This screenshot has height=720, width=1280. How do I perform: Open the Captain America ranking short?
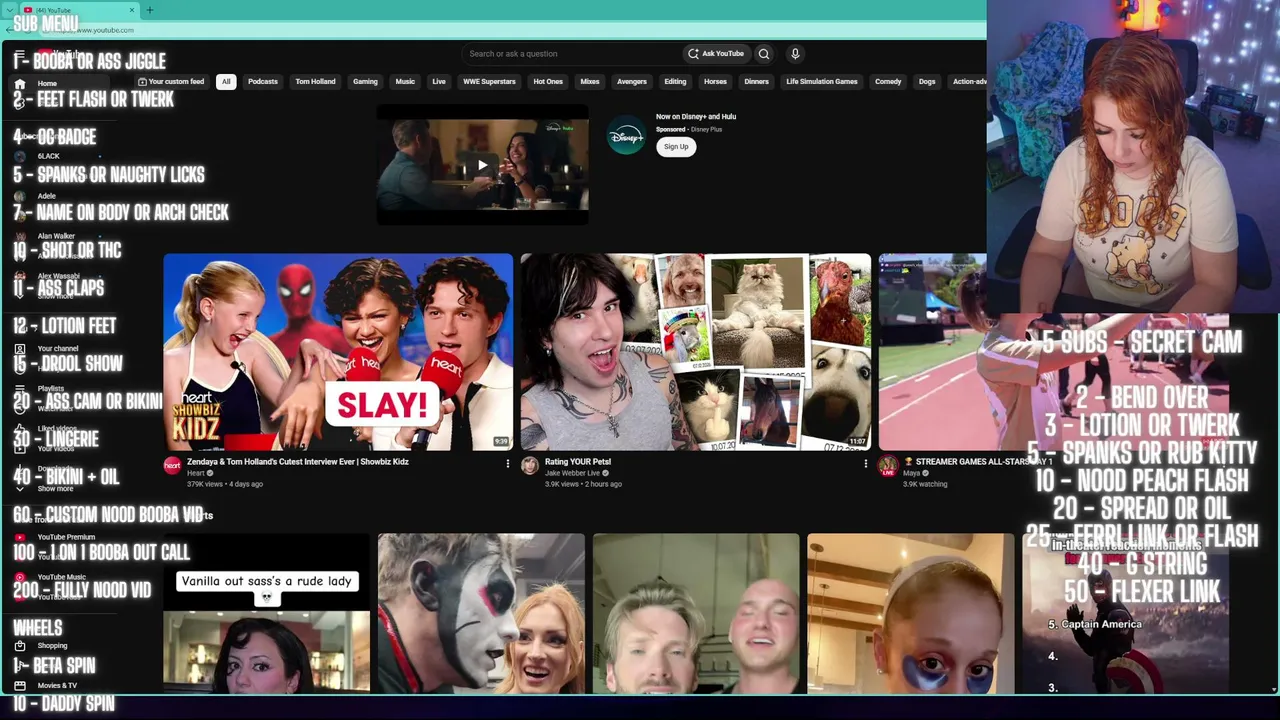1125,613
